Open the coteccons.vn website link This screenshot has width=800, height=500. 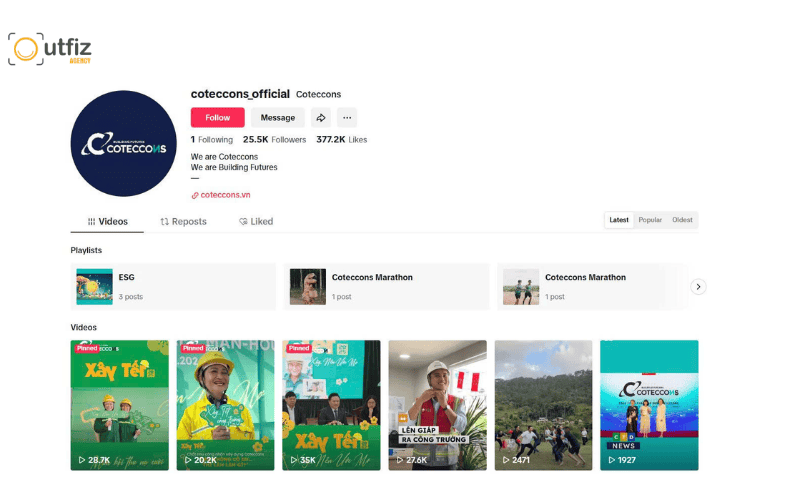[225, 195]
